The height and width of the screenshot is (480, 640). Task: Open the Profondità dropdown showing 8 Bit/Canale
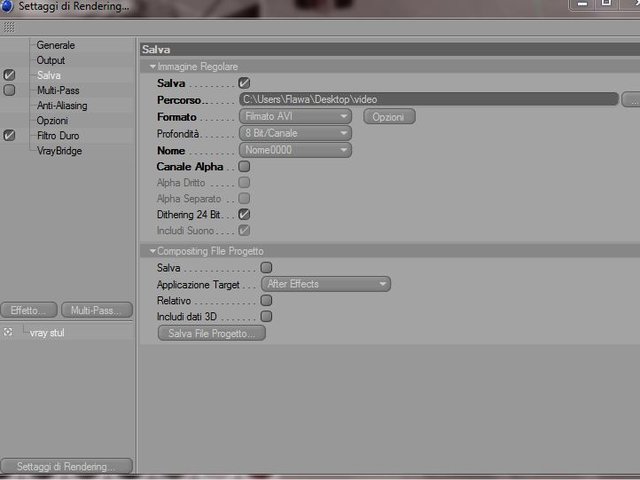(295, 133)
